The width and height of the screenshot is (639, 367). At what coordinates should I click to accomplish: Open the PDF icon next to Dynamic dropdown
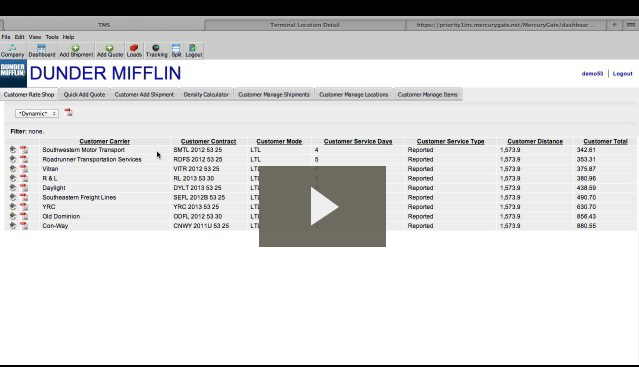point(68,113)
